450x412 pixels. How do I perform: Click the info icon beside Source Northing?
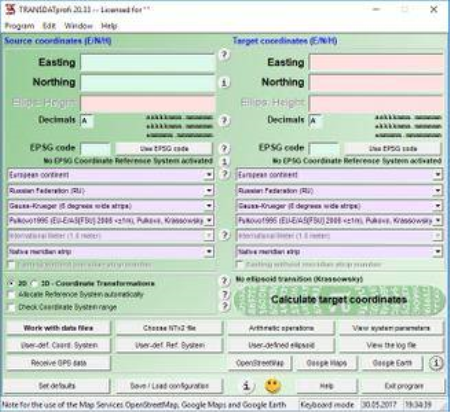224,82
